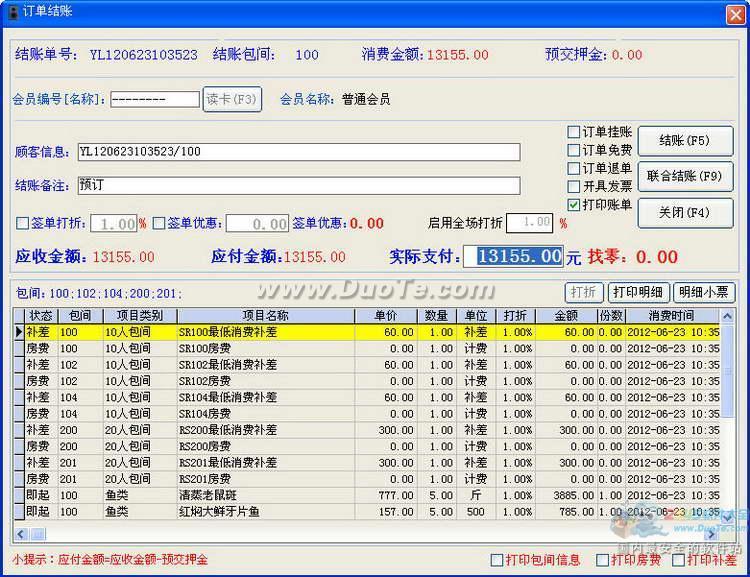Click the unit price cell 777.00
The height and width of the screenshot is (577, 750).
[x=386, y=495]
